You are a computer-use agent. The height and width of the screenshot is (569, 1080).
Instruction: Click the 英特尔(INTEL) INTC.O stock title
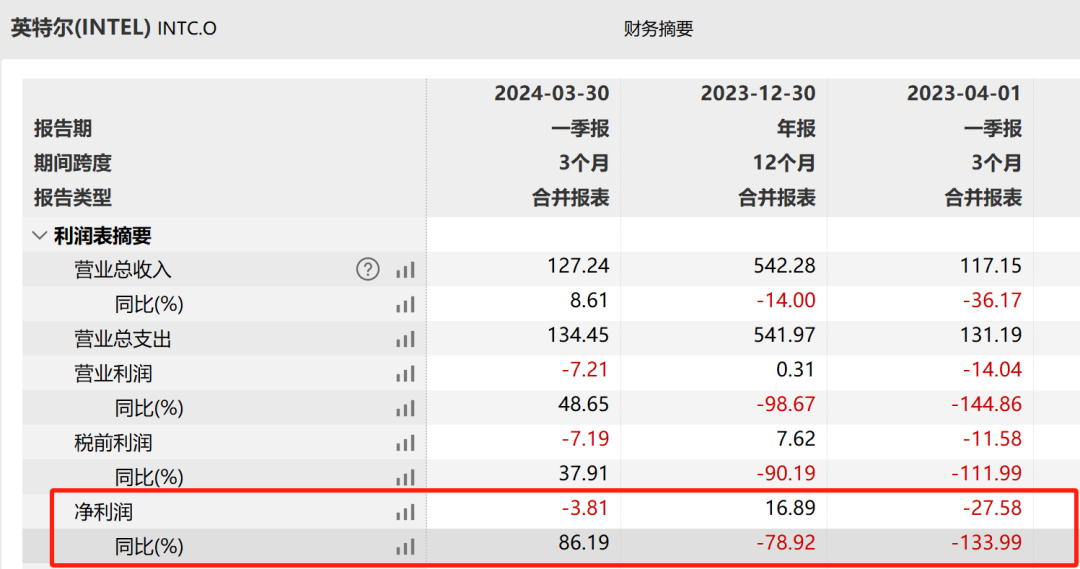pos(113,27)
